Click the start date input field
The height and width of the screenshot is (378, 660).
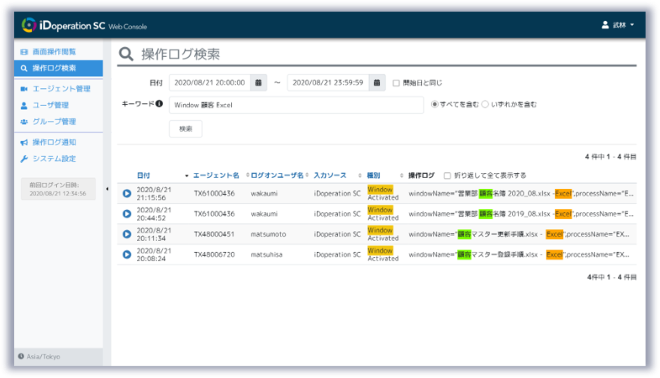point(210,83)
